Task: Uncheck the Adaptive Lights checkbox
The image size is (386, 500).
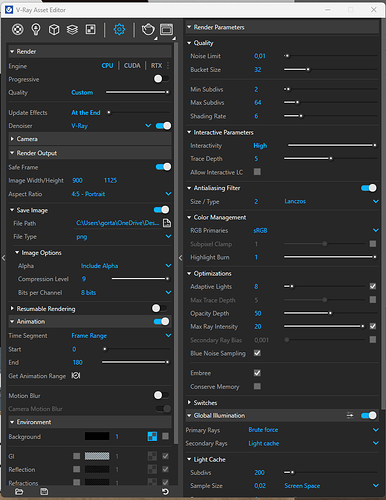Action: tap(373, 286)
